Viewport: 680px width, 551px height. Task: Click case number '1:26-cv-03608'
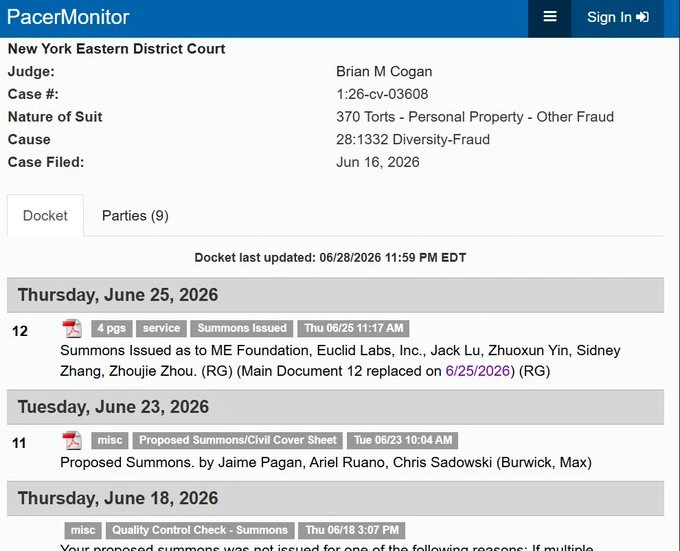tap(382, 94)
